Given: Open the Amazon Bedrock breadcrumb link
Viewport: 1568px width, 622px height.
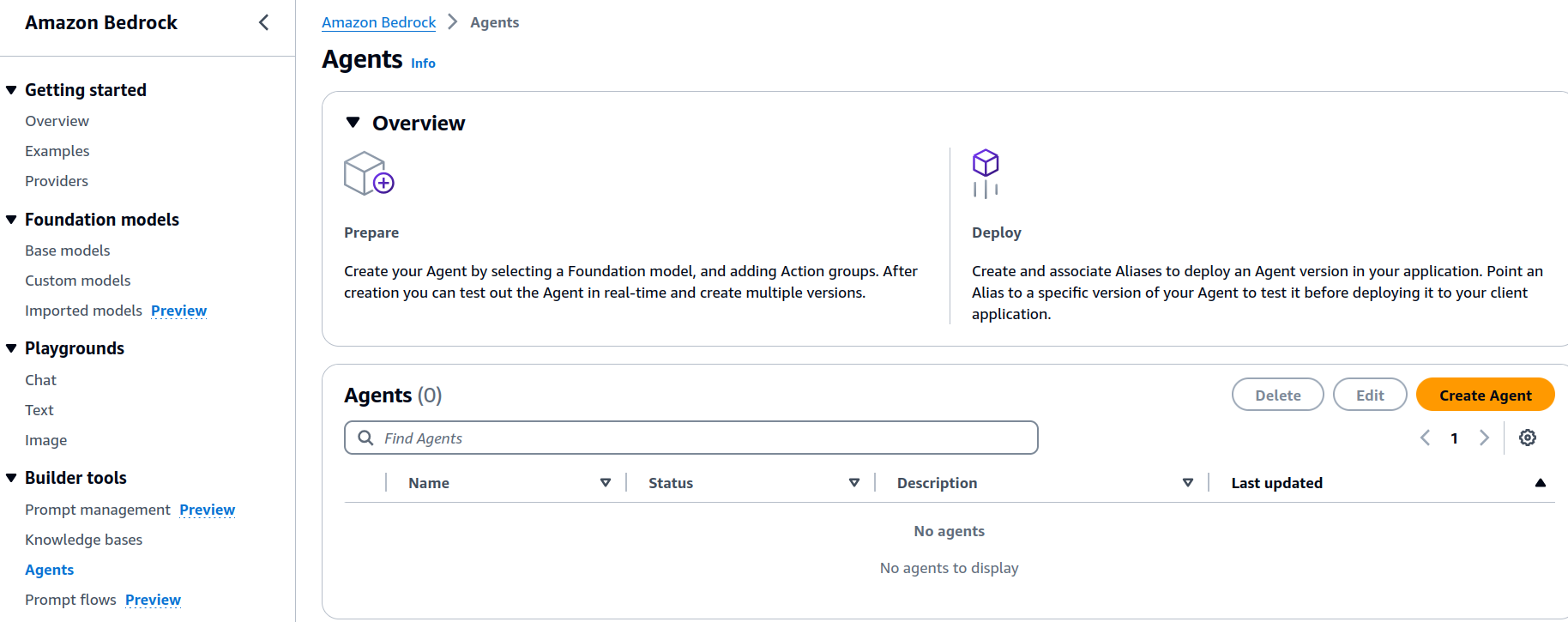Looking at the screenshot, I should [x=378, y=22].
